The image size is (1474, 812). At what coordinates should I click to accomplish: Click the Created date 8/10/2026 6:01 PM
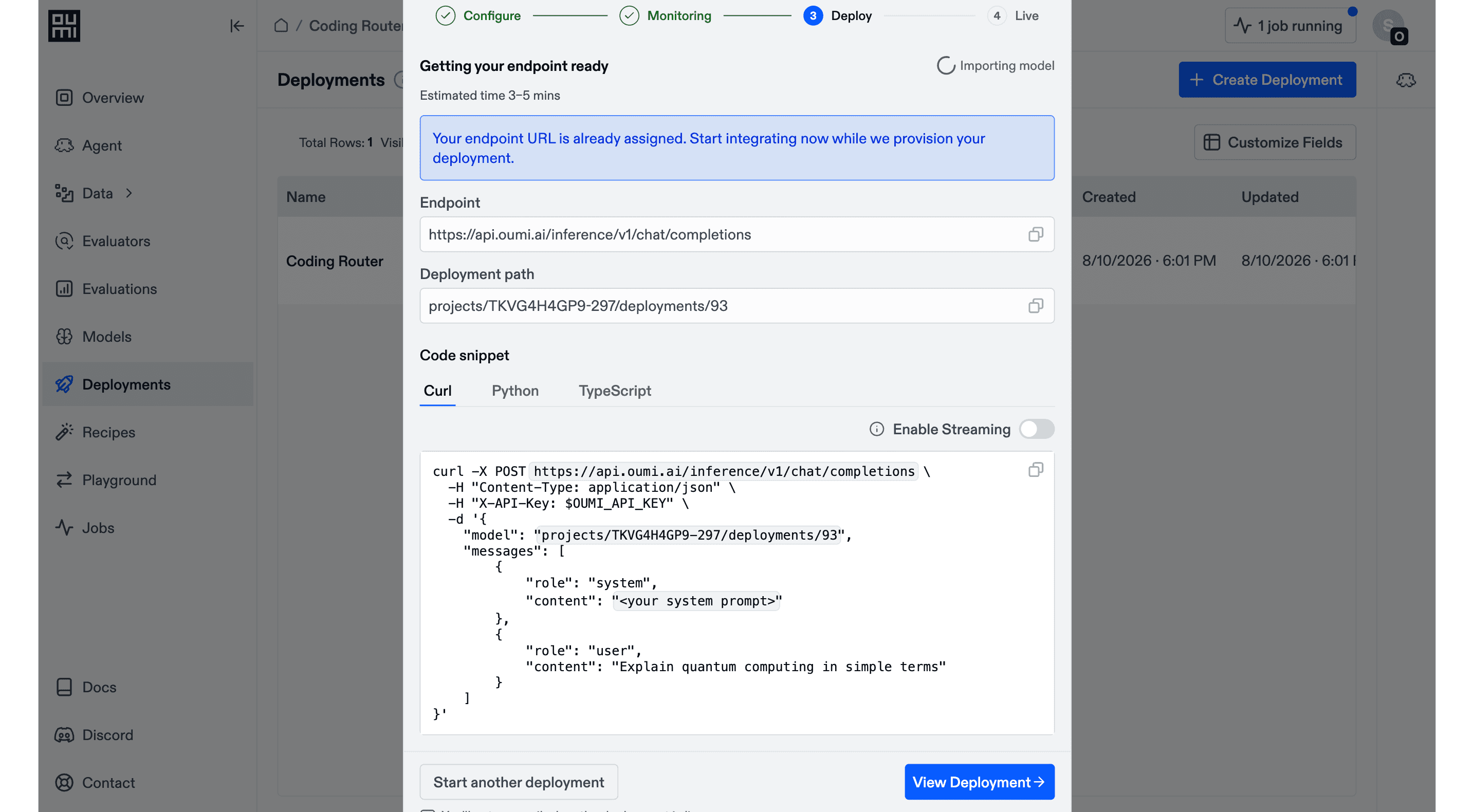(1149, 261)
